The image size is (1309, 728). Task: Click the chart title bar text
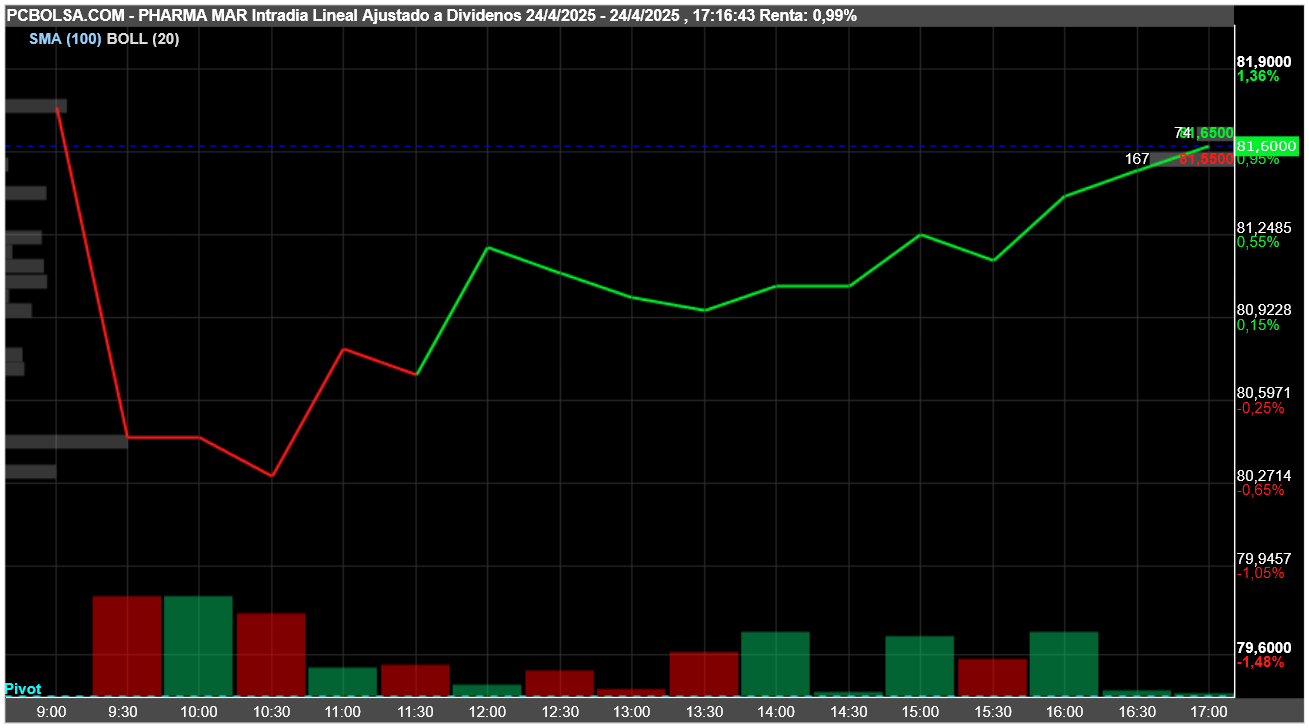pyautogui.click(x=432, y=16)
